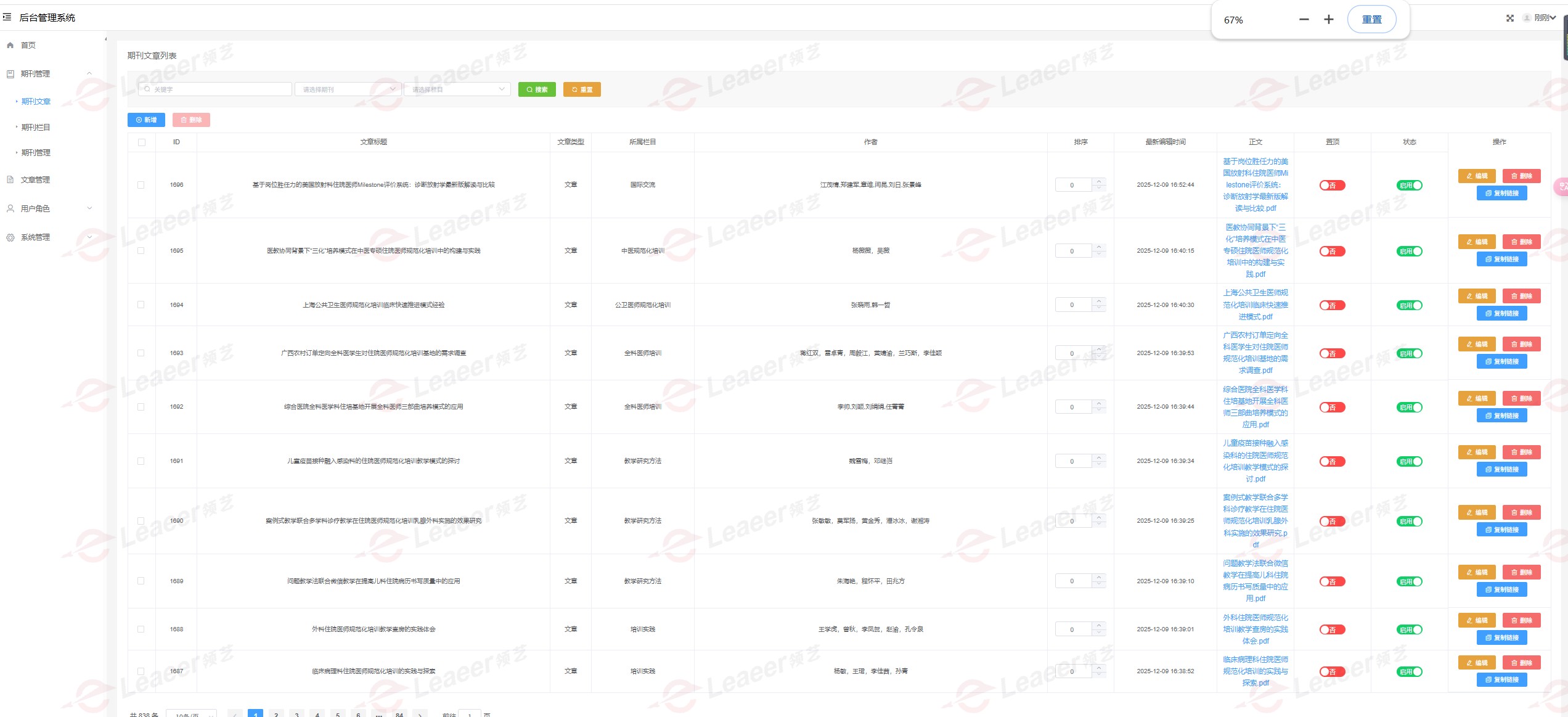Open the 请选择栏目 dropdown
Screen dimensions: 1568x717
[457, 89]
